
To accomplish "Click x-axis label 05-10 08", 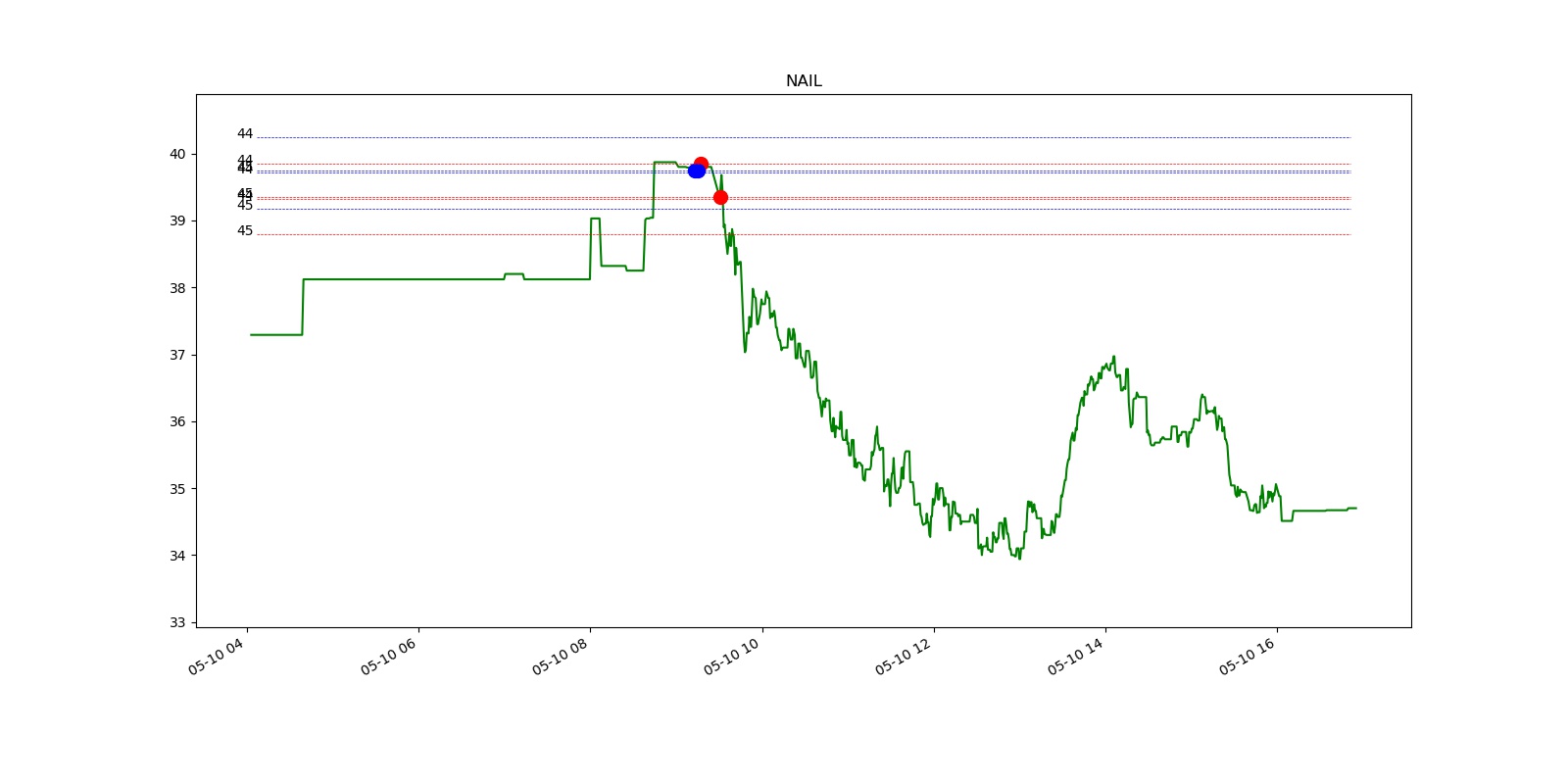I will 560,657.
